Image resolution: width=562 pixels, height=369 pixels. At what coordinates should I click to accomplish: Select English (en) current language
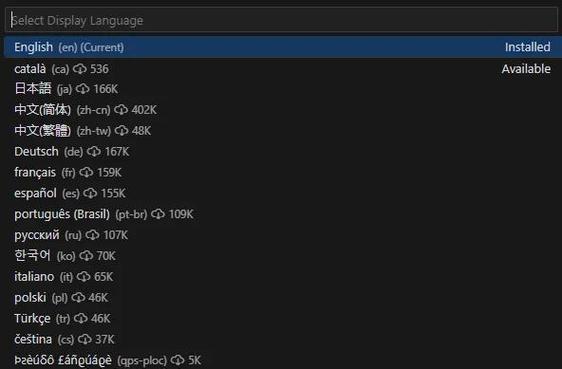point(283,47)
